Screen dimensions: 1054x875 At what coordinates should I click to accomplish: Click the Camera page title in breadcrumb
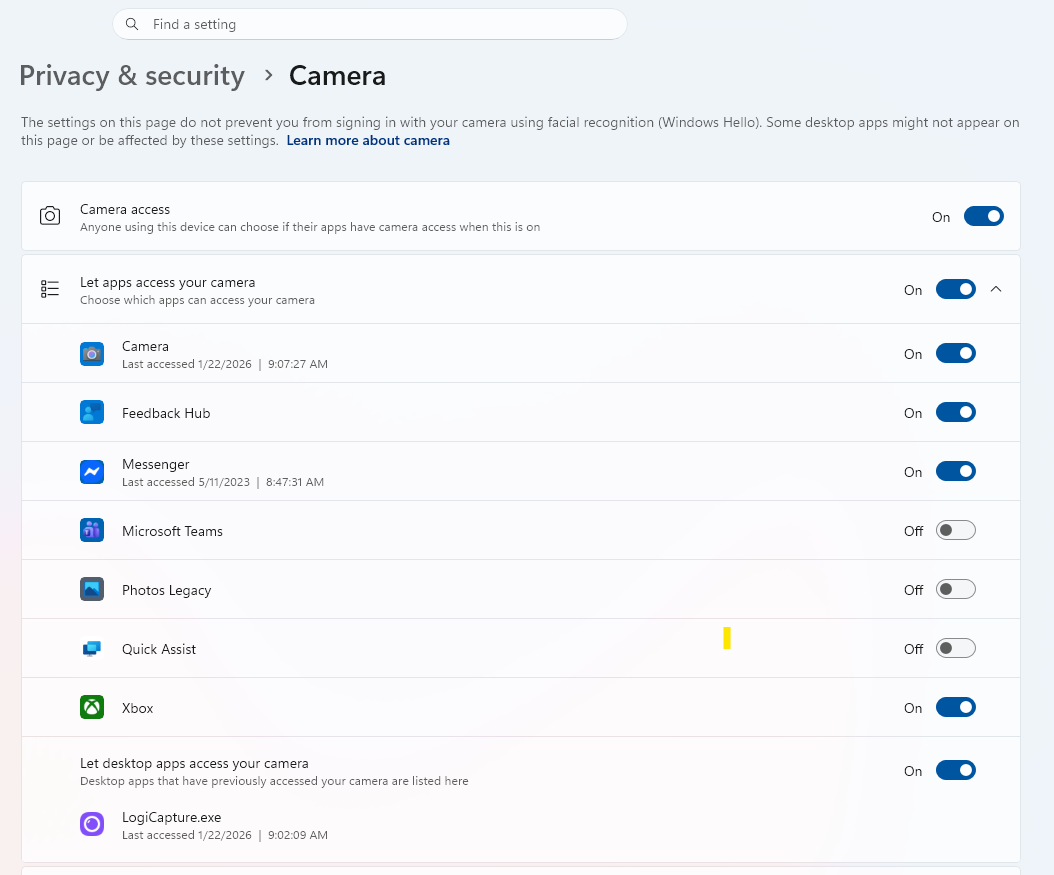click(337, 75)
